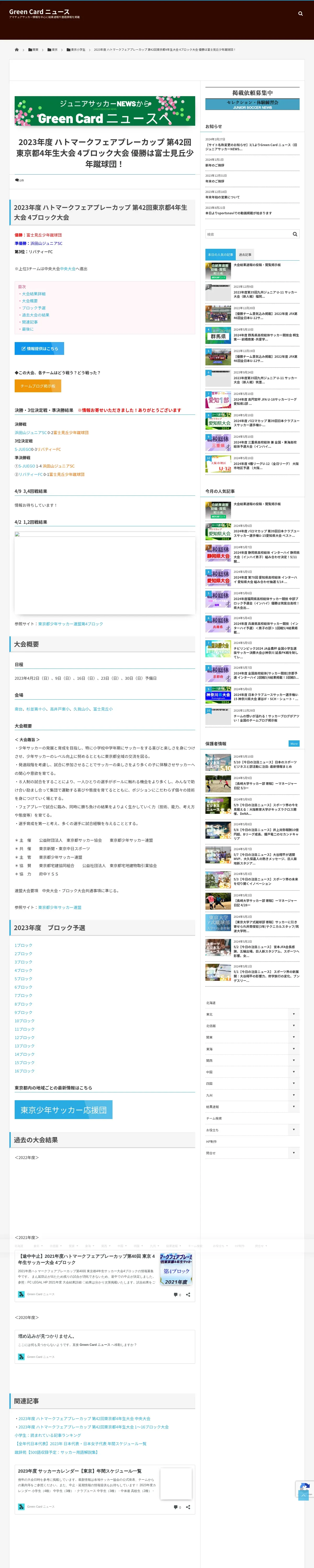Image resolution: width=314 pixels, height=1568 pixels.
Task: Open the 関東 breadcrumb folder
Action: click(x=33, y=50)
